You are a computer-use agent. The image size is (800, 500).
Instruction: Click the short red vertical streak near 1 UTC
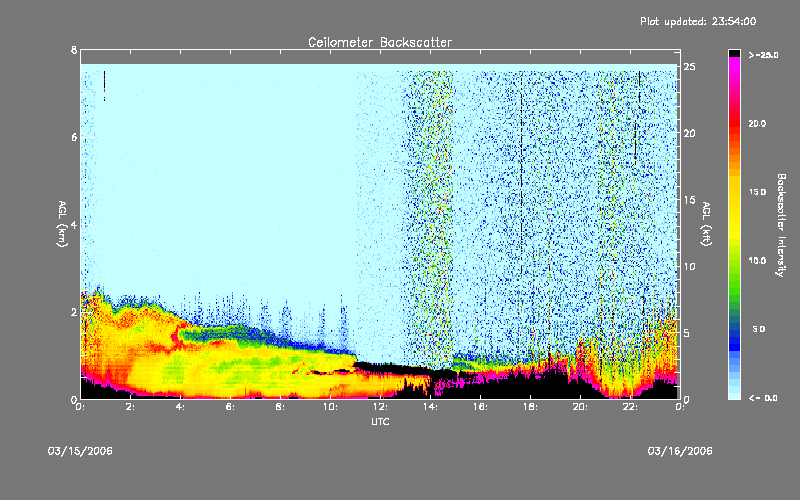coord(104,86)
